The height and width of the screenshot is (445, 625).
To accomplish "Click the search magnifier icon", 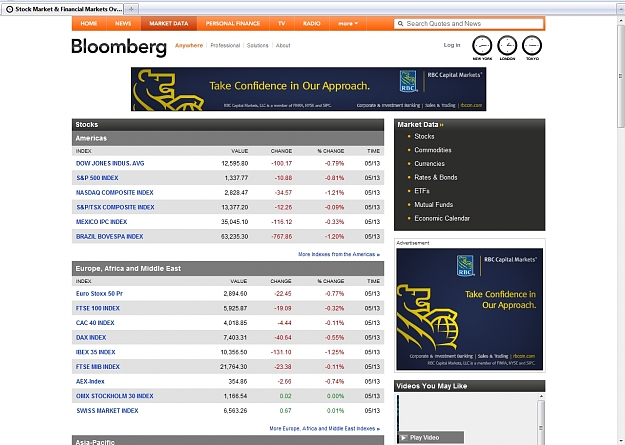I will tap(401, 24).
